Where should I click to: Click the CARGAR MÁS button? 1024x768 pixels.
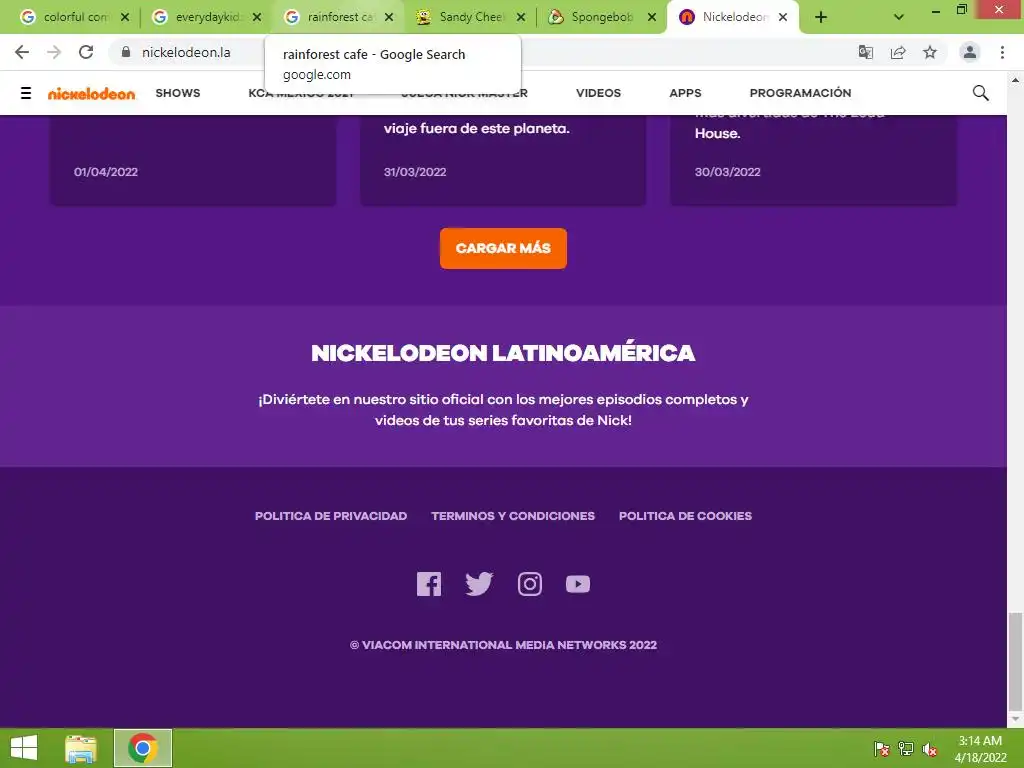[x=503, y=248]
